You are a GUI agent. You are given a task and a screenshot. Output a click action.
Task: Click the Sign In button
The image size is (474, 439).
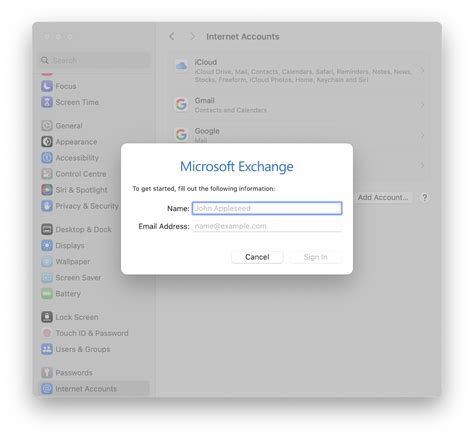click(315, 257)
